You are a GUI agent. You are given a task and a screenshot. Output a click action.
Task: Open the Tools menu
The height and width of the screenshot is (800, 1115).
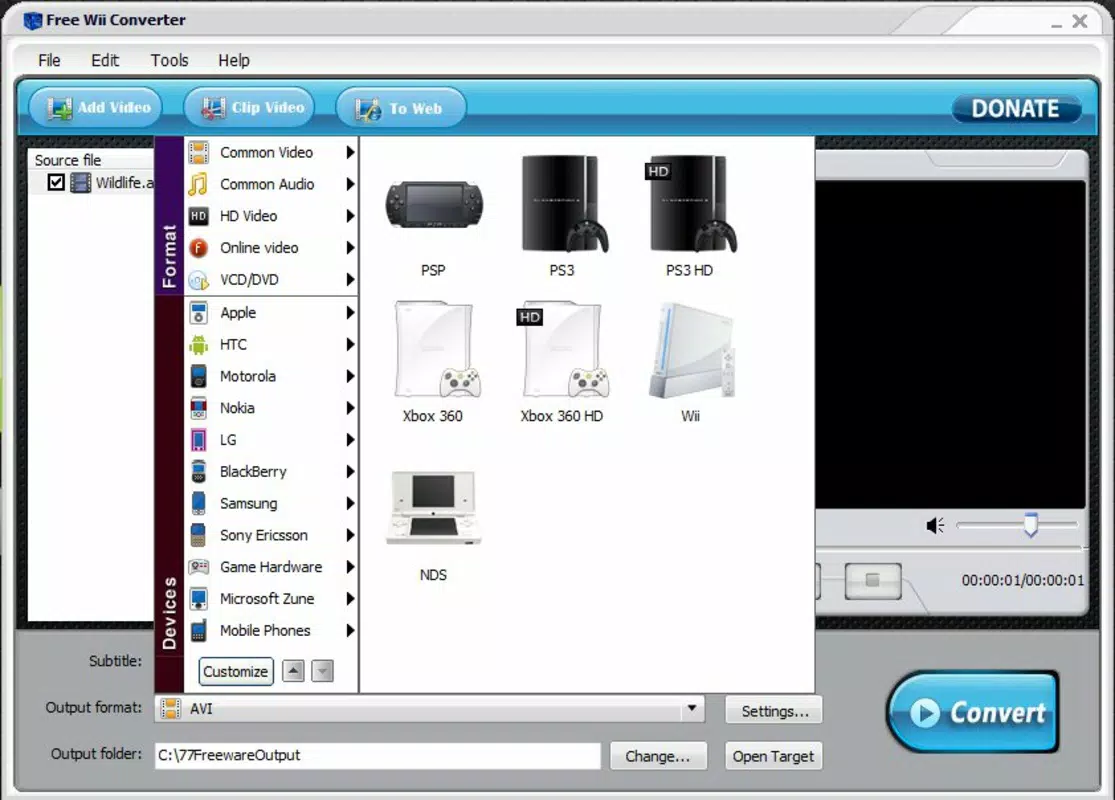point(169,60)
